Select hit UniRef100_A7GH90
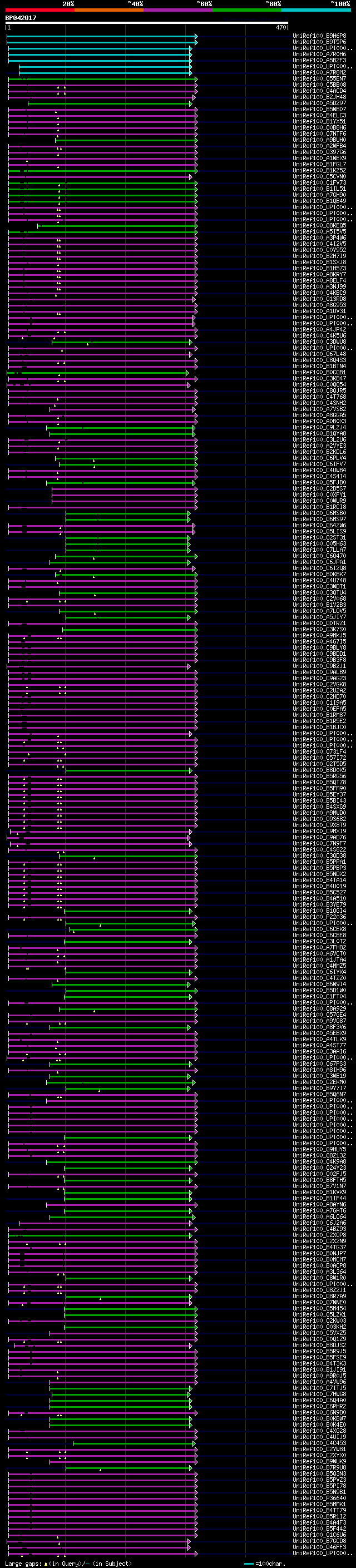356x1568 pixels. (x=319, y=195)
